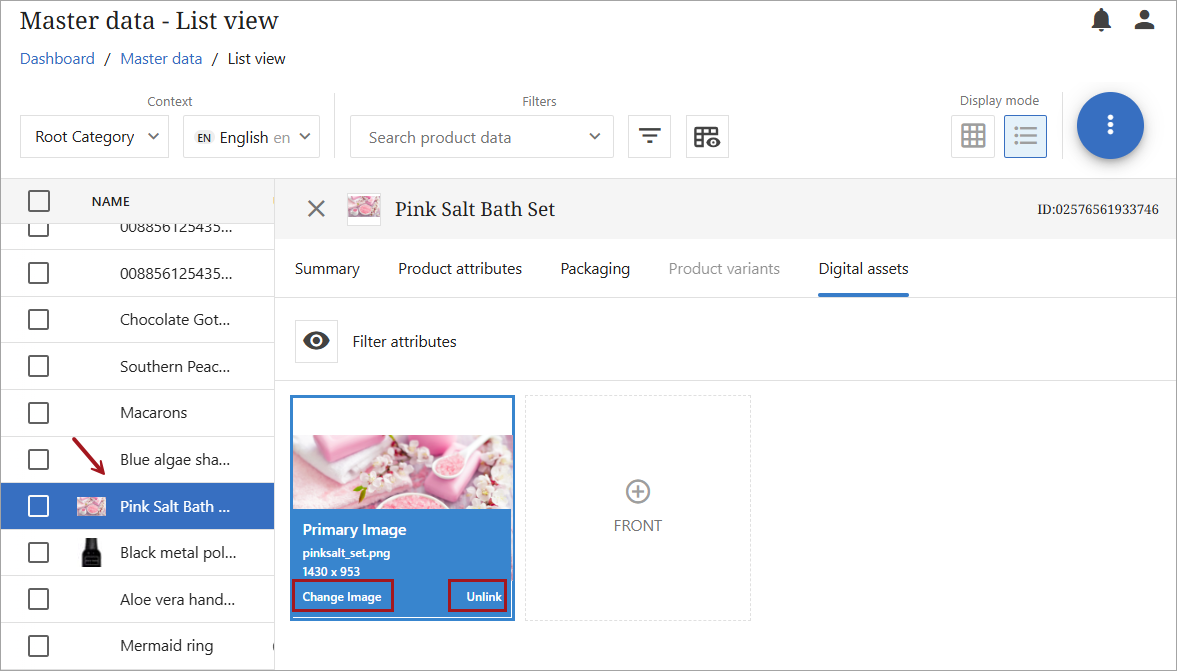Switch to list display mode
This screenshot has width=1177, height=671.
pos(1025,136)
